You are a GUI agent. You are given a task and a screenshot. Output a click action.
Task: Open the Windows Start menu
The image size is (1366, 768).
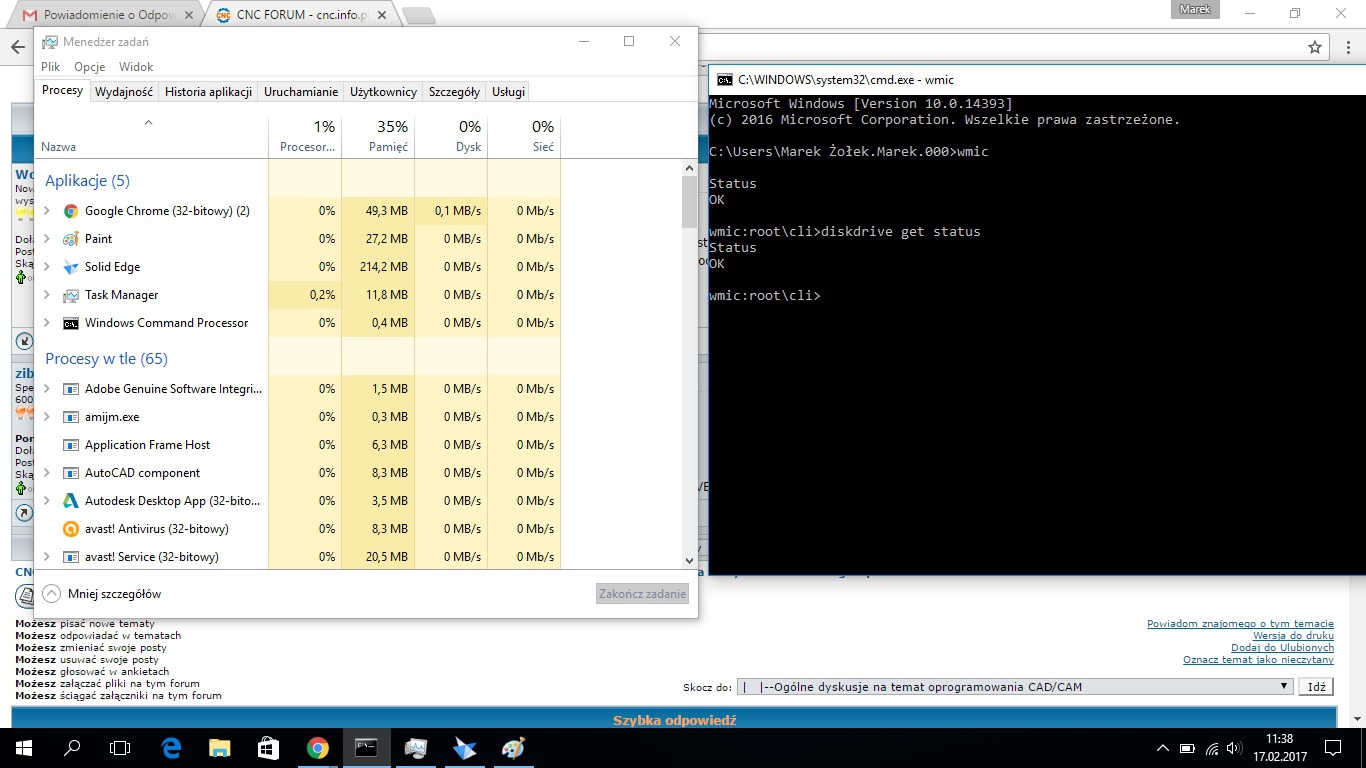click(24, 748)
